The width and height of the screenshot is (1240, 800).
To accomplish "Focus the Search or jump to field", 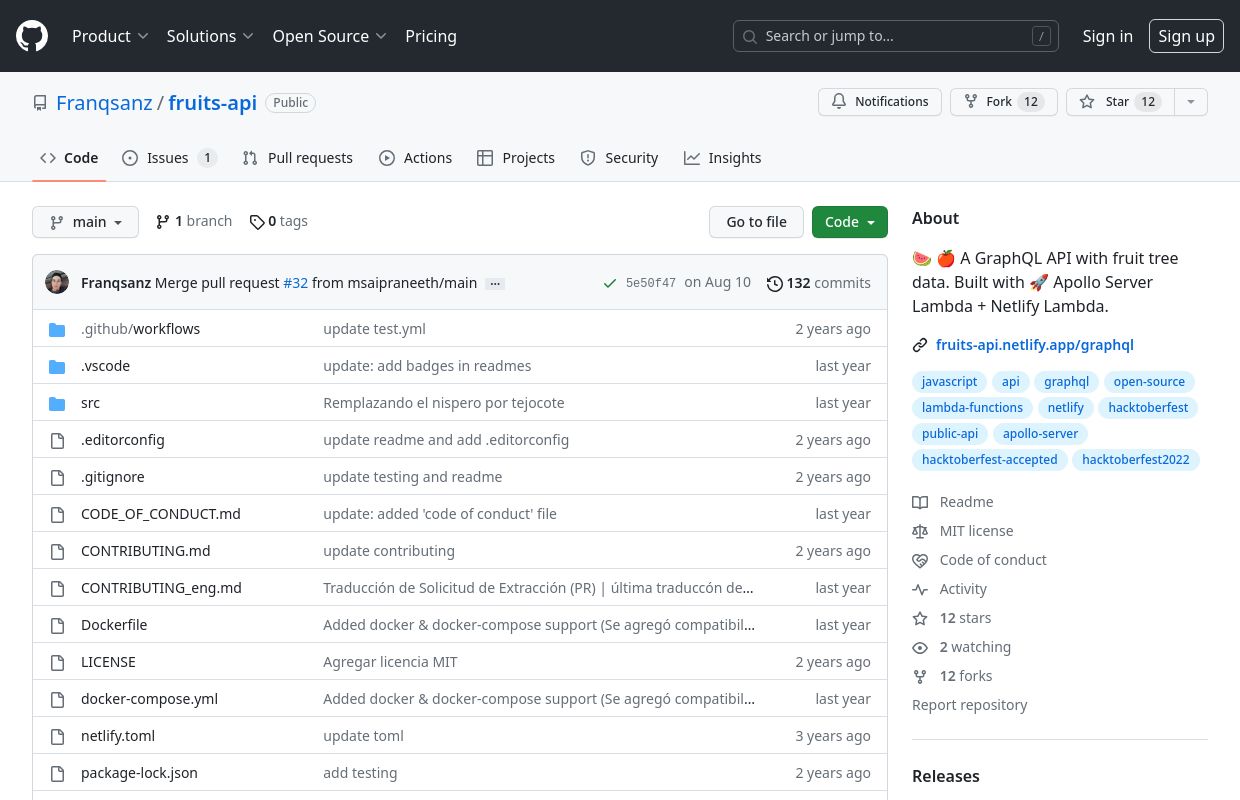I will [897, 36].
